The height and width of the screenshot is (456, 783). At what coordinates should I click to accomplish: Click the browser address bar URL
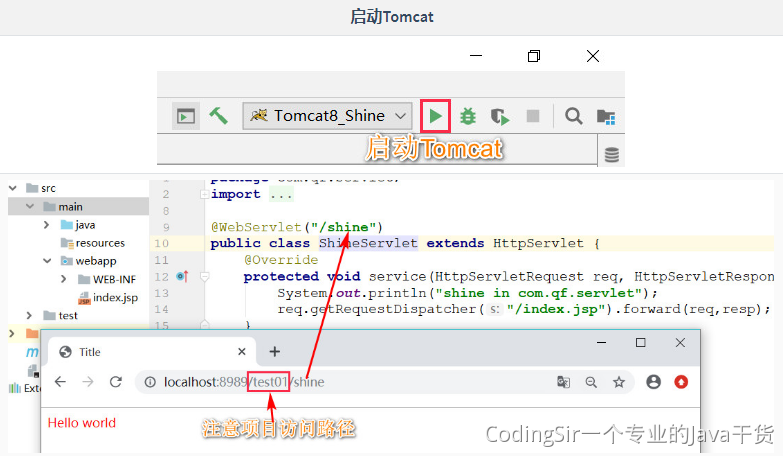click(244, 382)
